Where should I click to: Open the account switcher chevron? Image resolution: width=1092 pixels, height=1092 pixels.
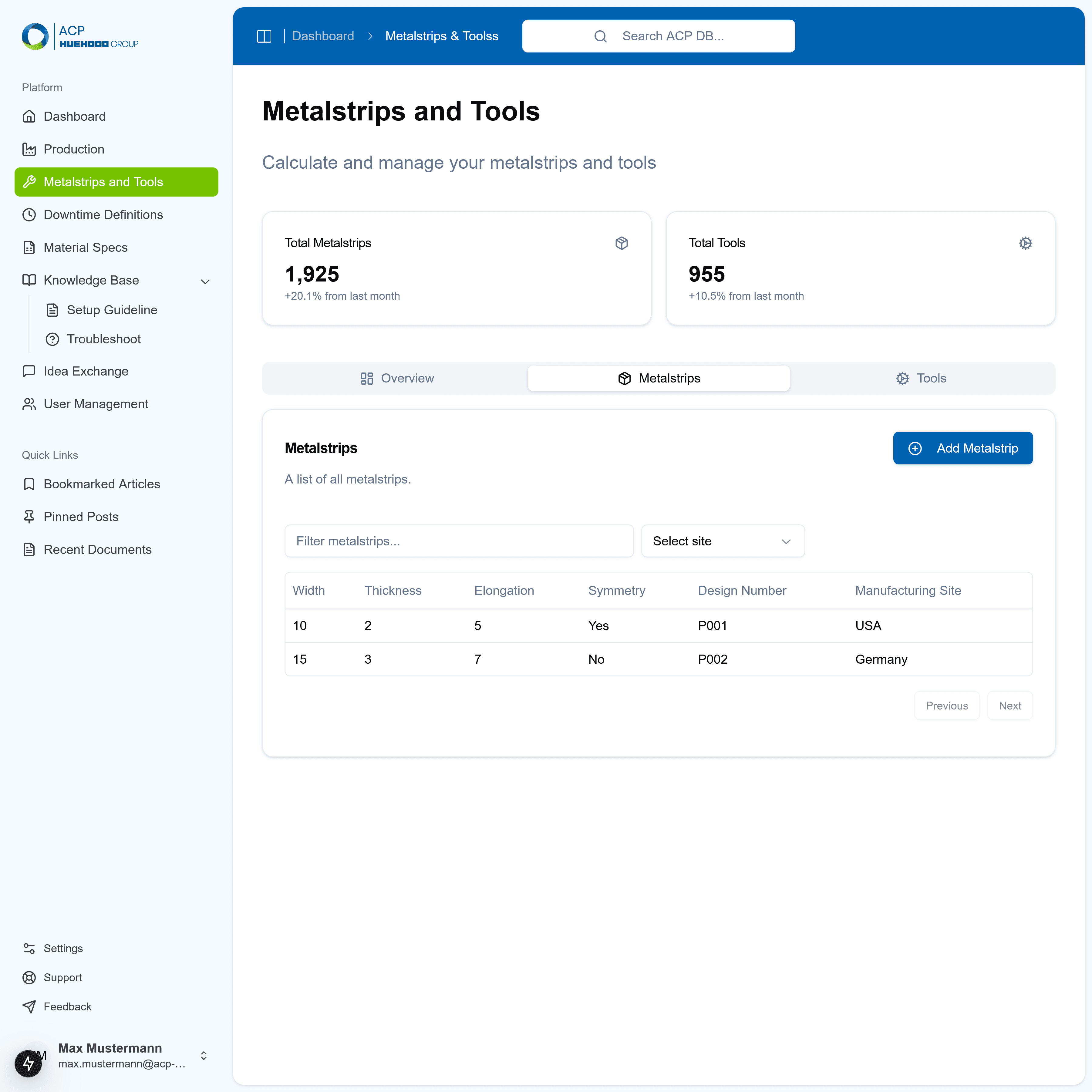(x=204, y=1055)
